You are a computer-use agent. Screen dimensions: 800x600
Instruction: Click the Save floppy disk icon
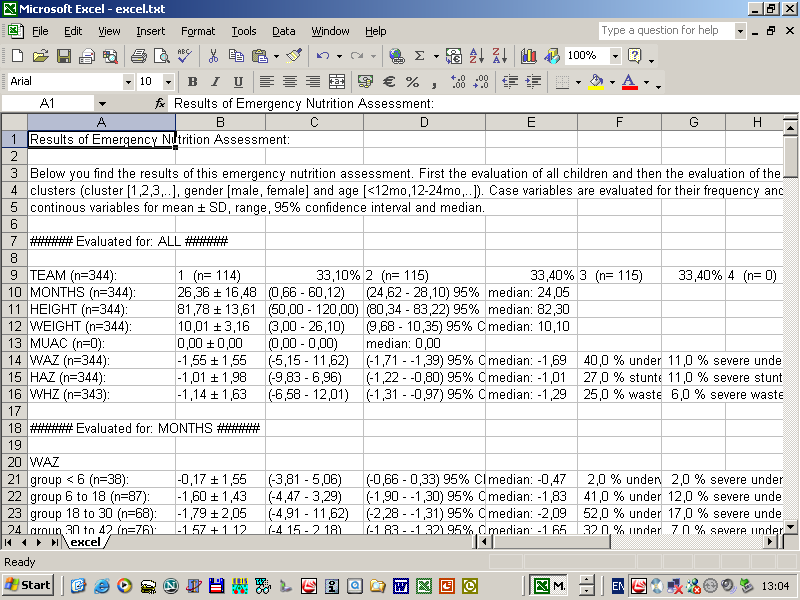click(64, 56)
